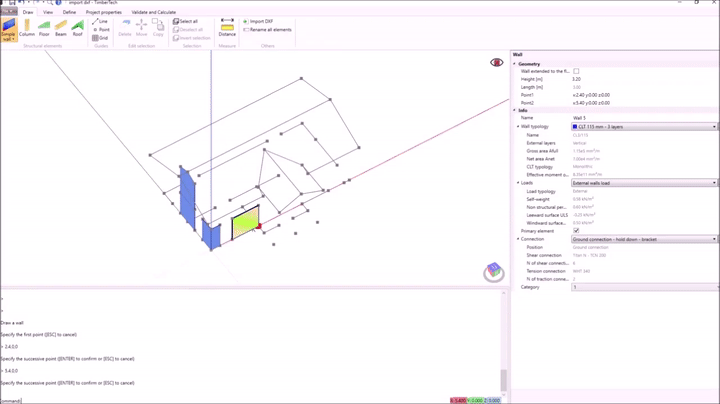Click the 3D view orientation cube

(x=494, y=271)
